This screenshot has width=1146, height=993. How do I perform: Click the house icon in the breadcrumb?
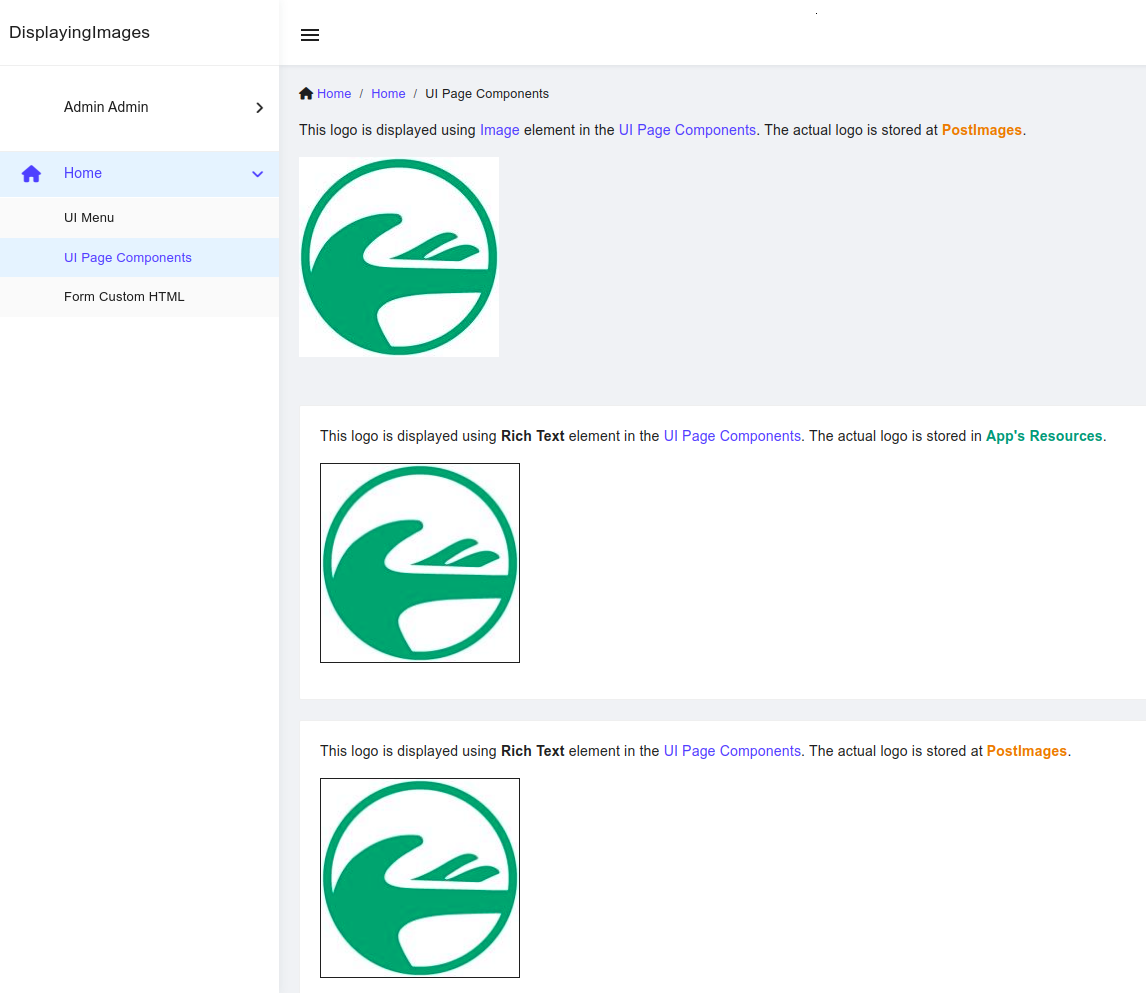pyautogui.click(x=306, y=94)
